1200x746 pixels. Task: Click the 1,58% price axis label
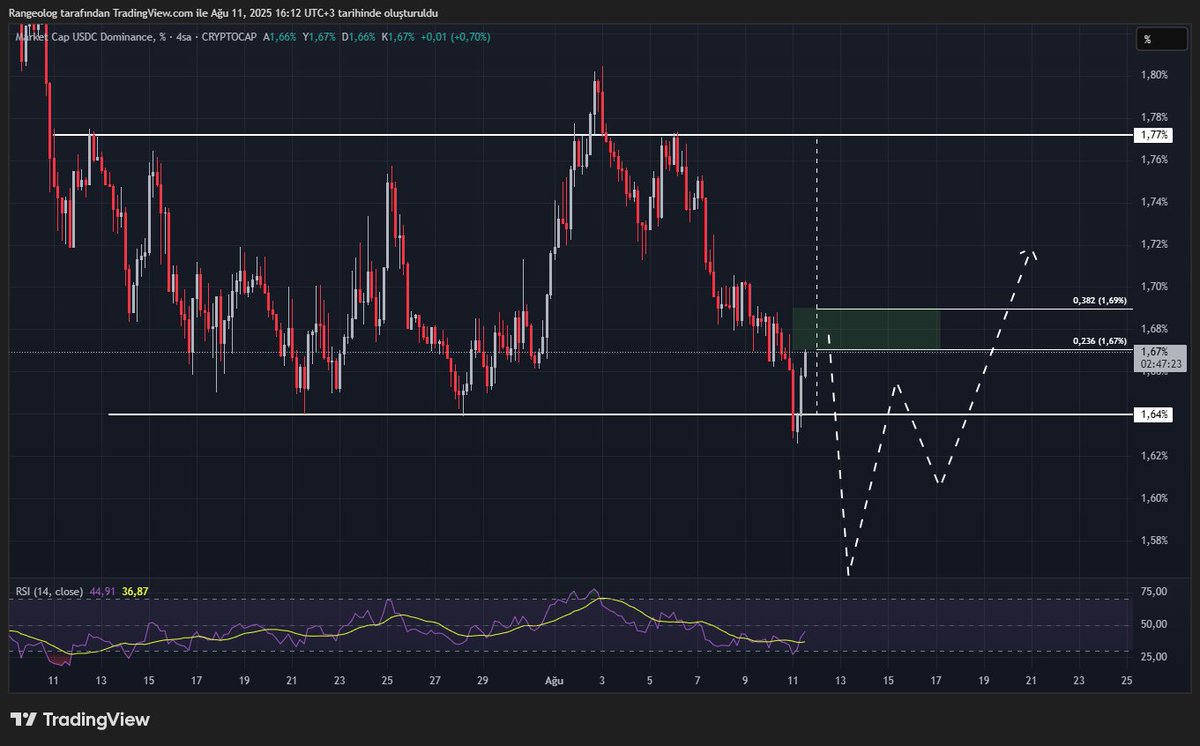(x=1154, y=541)
